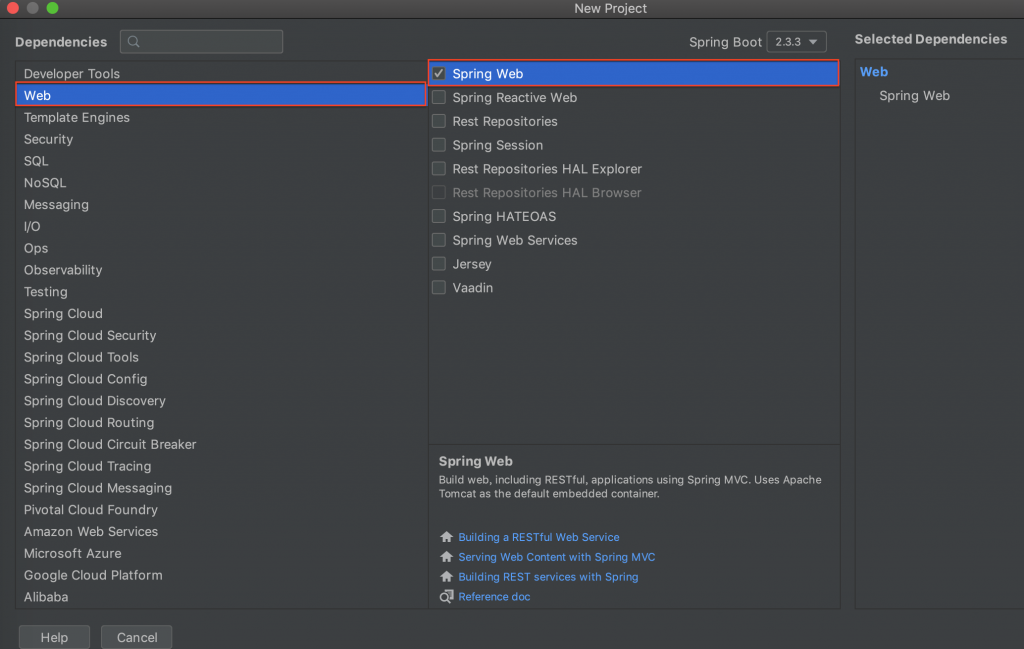Choose Spring Cloud Security category
Screen dimensions: 1024x649
coord(221,336)
